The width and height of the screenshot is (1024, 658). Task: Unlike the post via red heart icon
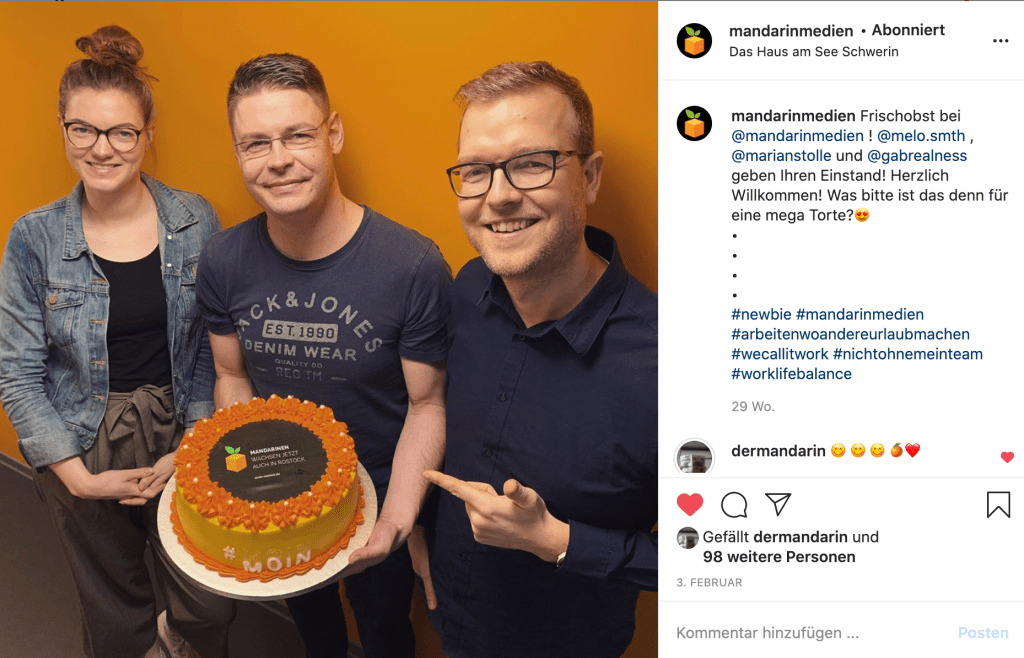click(690, 505)
